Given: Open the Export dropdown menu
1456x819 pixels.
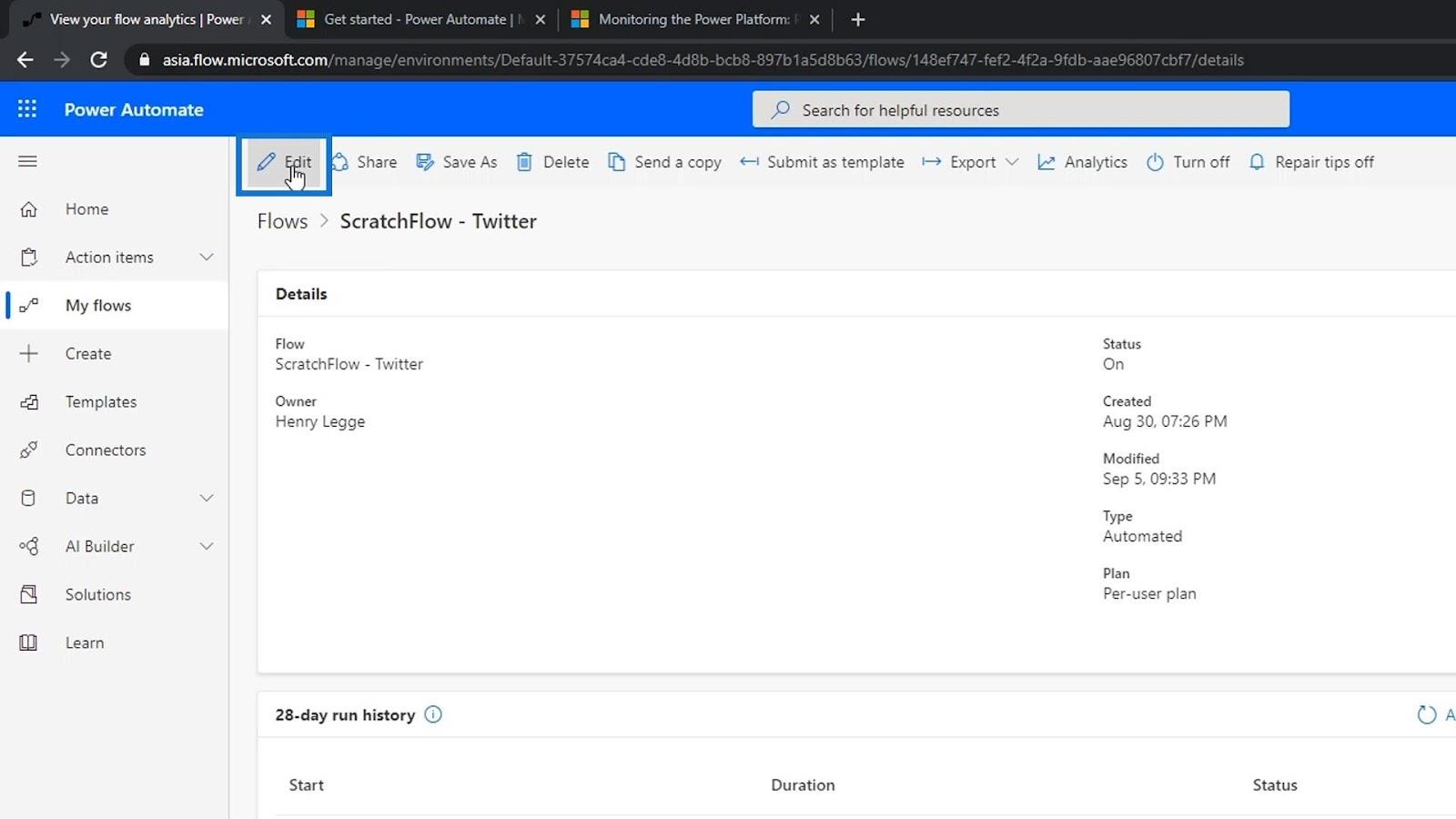Looking at the screenshot, I should [x=970, y=162].
